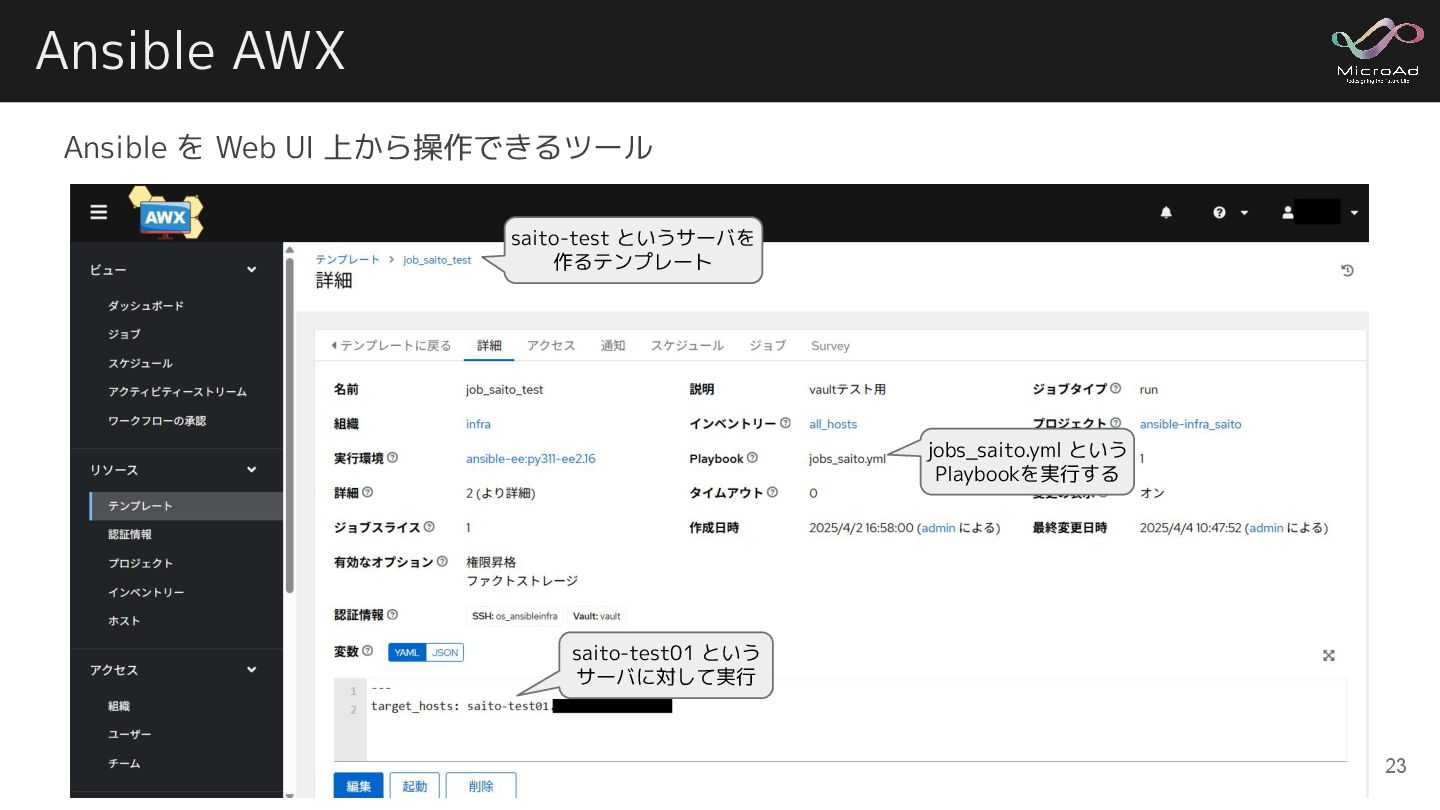Open ジョブ in sidebar
The height and width of the screenshot is (810, 1440).
[124, 334]
